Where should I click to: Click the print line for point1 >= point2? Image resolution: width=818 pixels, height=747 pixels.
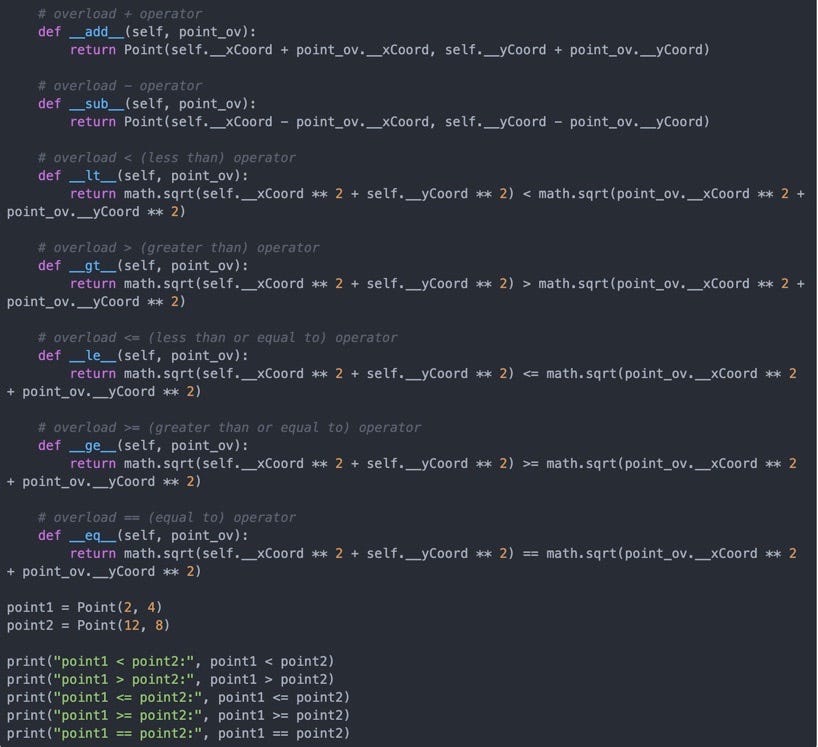(178, 716)
